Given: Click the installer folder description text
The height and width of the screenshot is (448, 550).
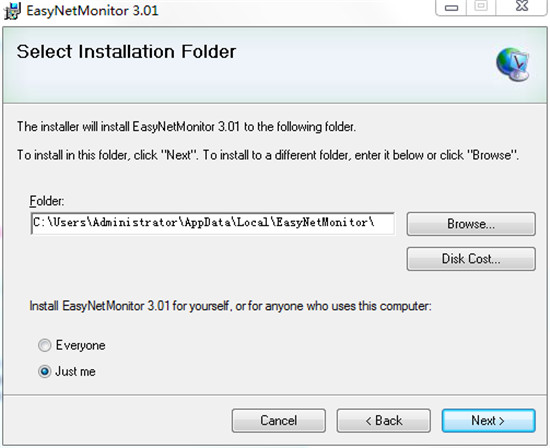Looking at the screenshot, I should pos(187,127).
